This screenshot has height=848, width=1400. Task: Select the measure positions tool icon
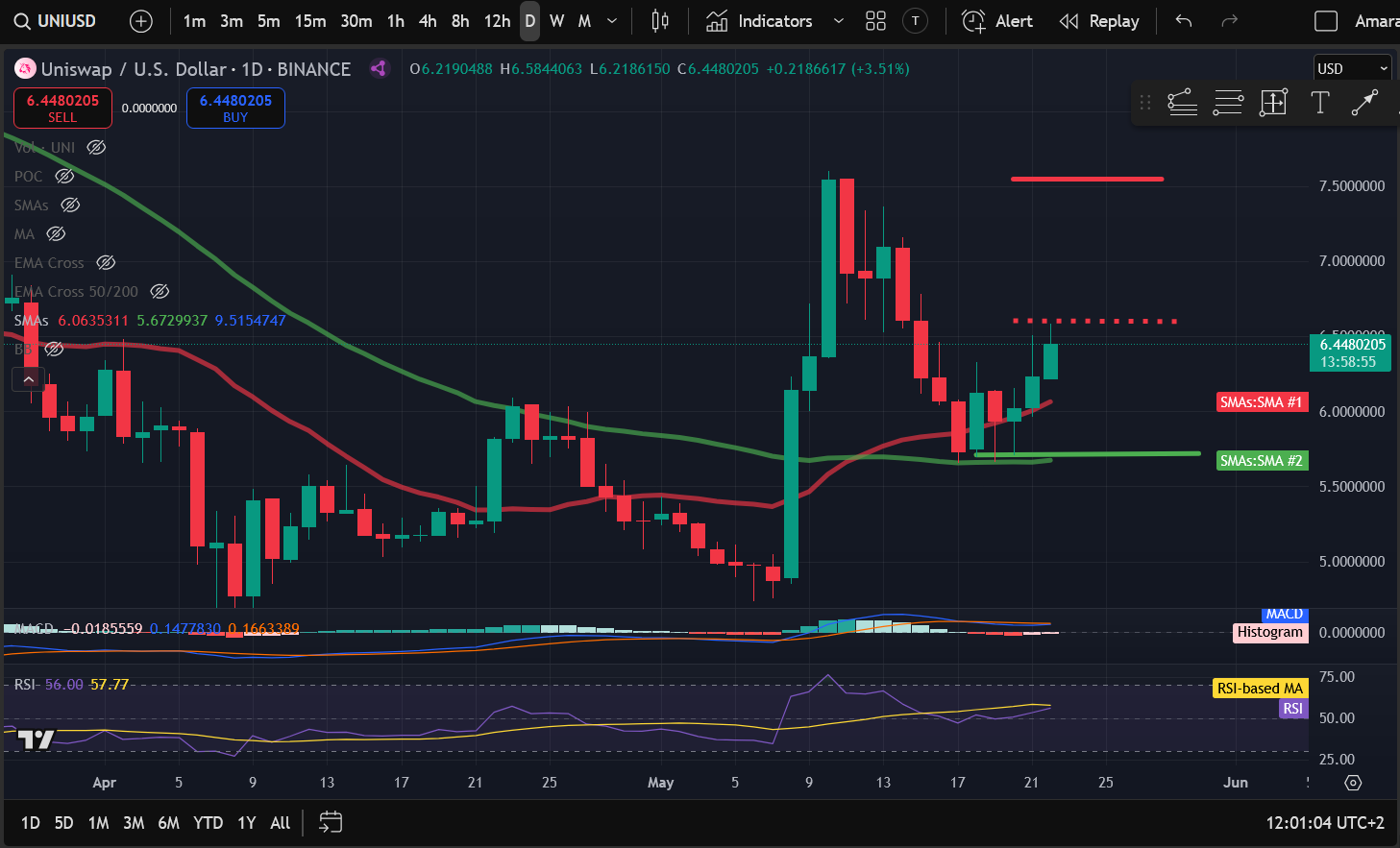(1273, 103)
